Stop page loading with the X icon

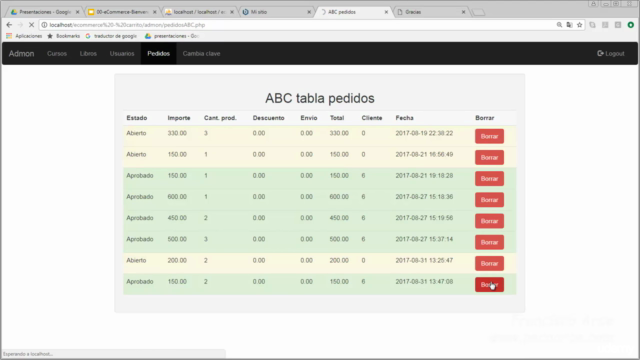[x=31, y=25]
